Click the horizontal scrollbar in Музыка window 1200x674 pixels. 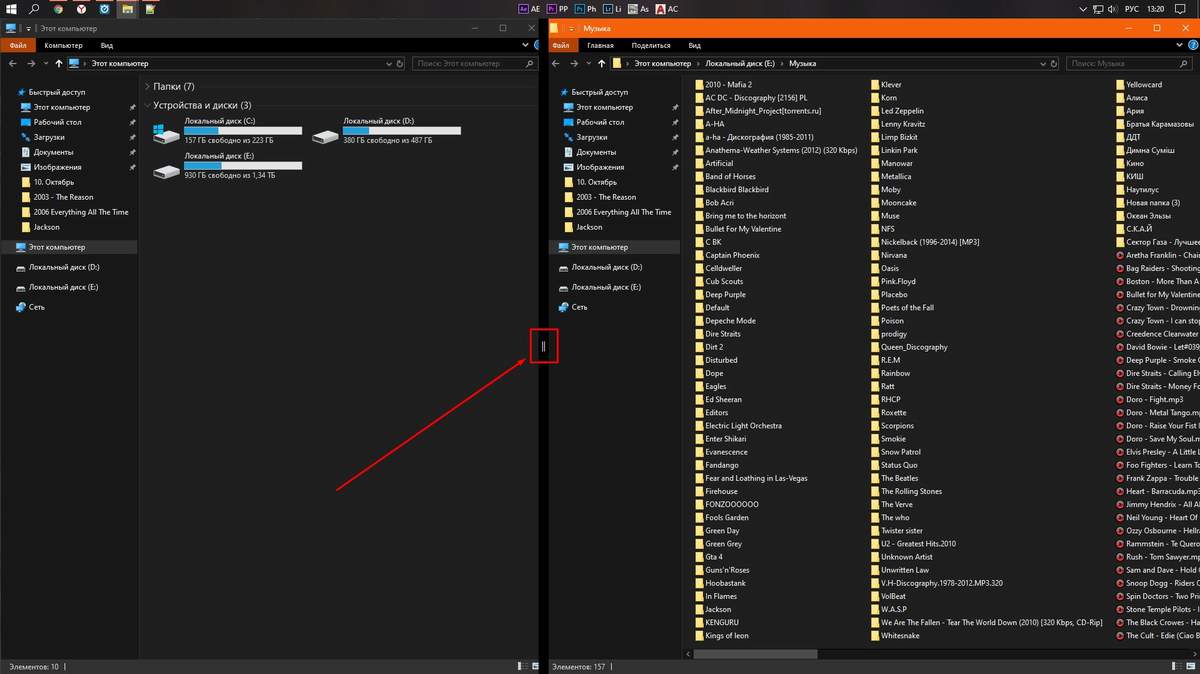coord(760,654)
